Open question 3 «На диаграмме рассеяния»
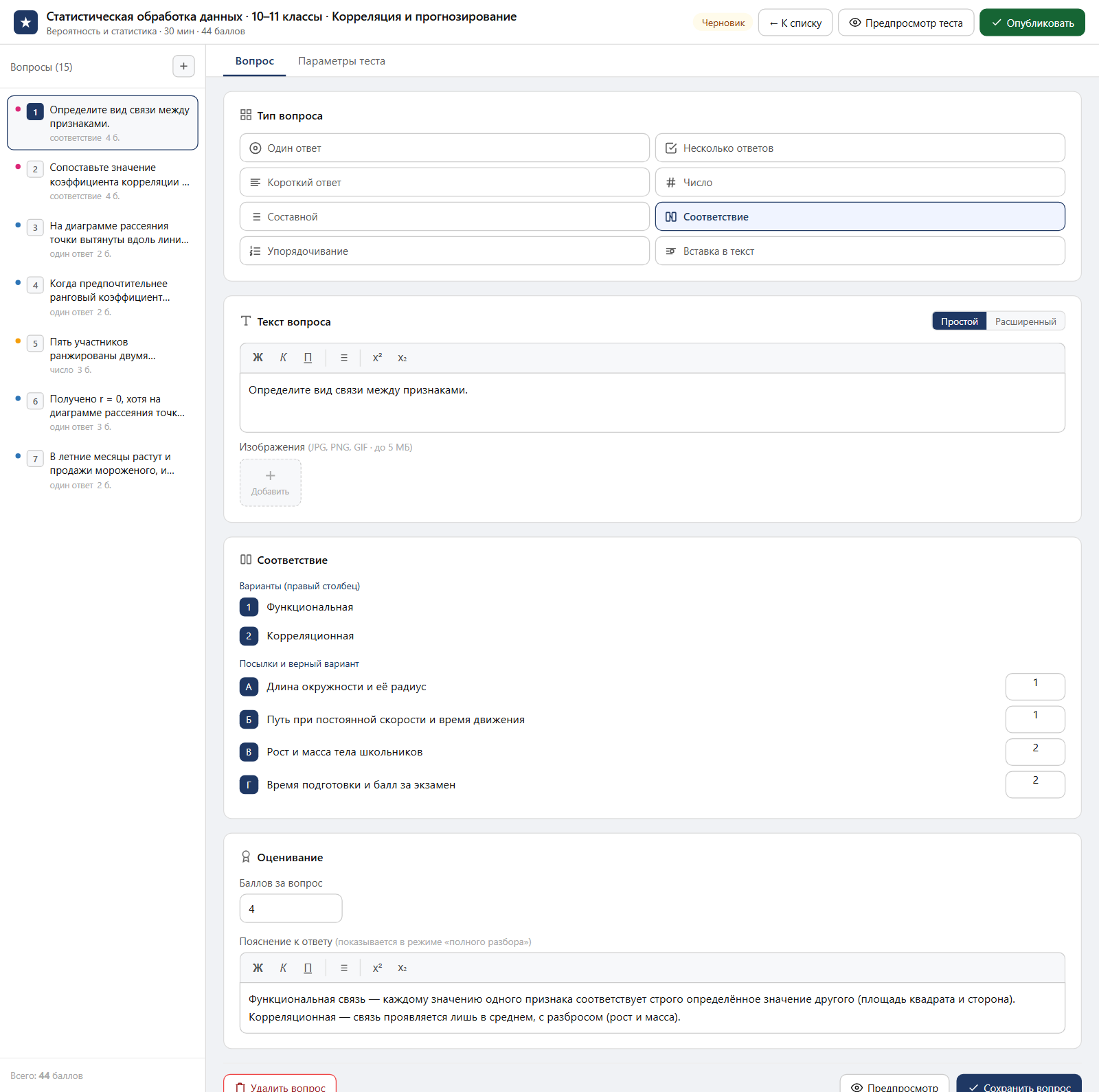The height and width of the screenshot is (1092, 1099). (103, 239)
